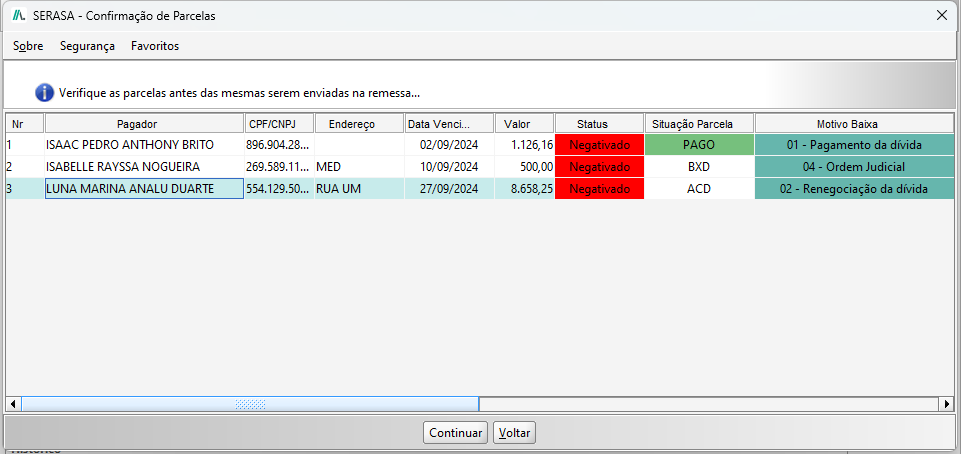Click the green PAGO situation cell
The width and height of the screenshot is (961, 454).
pyautogui.click(x=699, y=145)
